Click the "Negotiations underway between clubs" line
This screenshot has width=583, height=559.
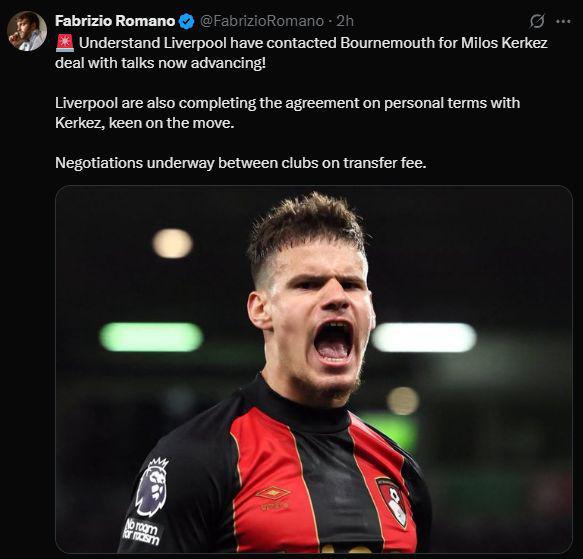pos(241,163)
